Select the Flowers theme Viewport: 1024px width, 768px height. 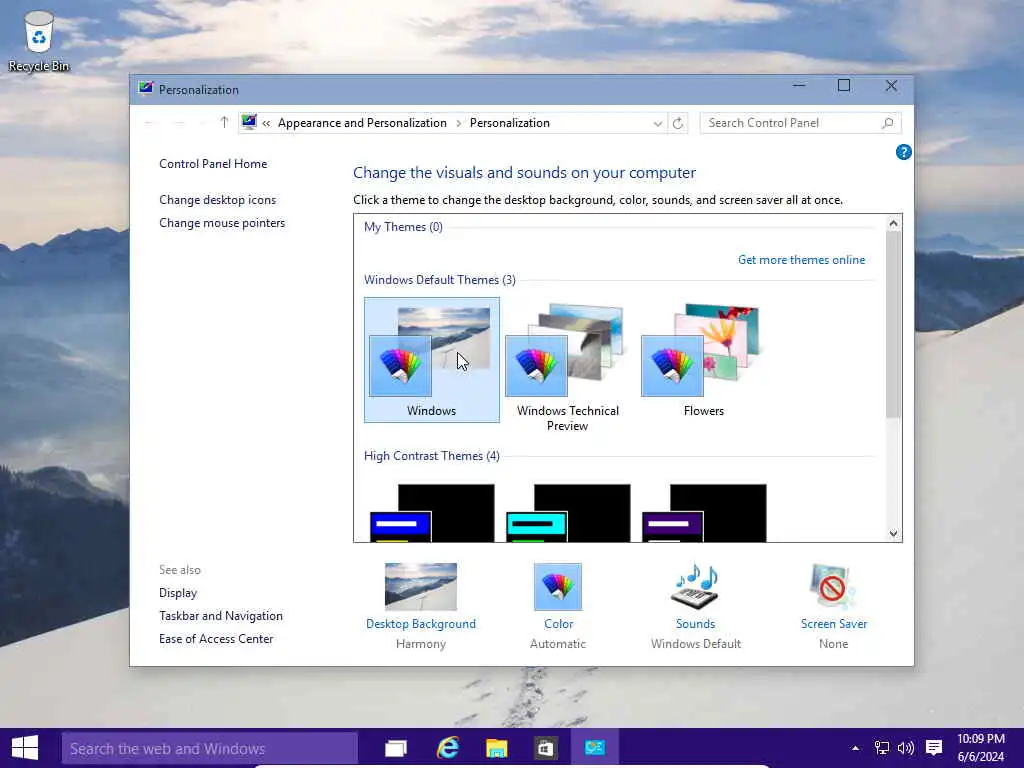pos(703,360)
